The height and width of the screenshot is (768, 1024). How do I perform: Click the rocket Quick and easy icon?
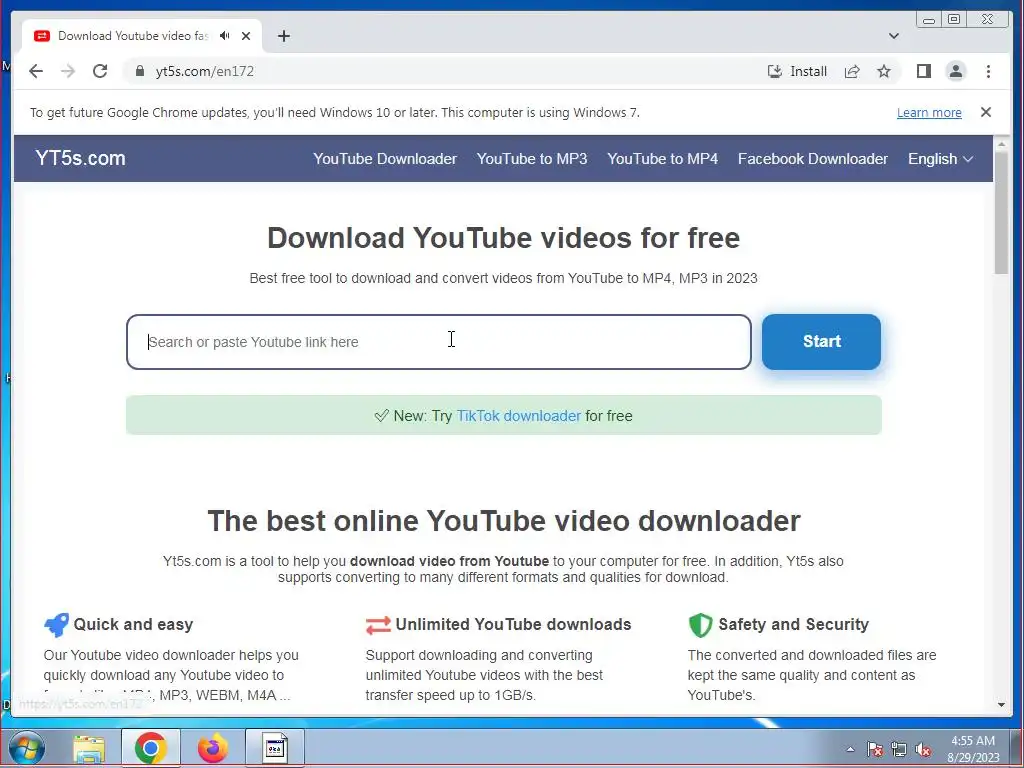[x=56, y=625]
